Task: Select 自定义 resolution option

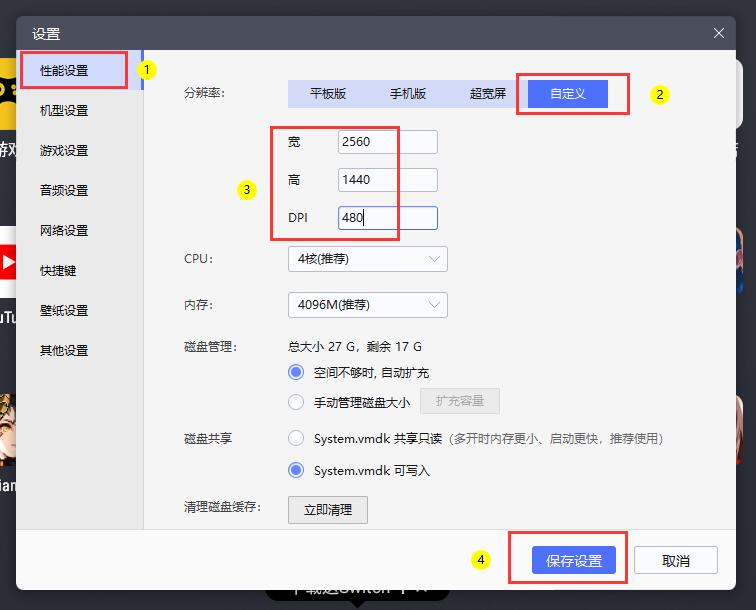Action: 567,93
